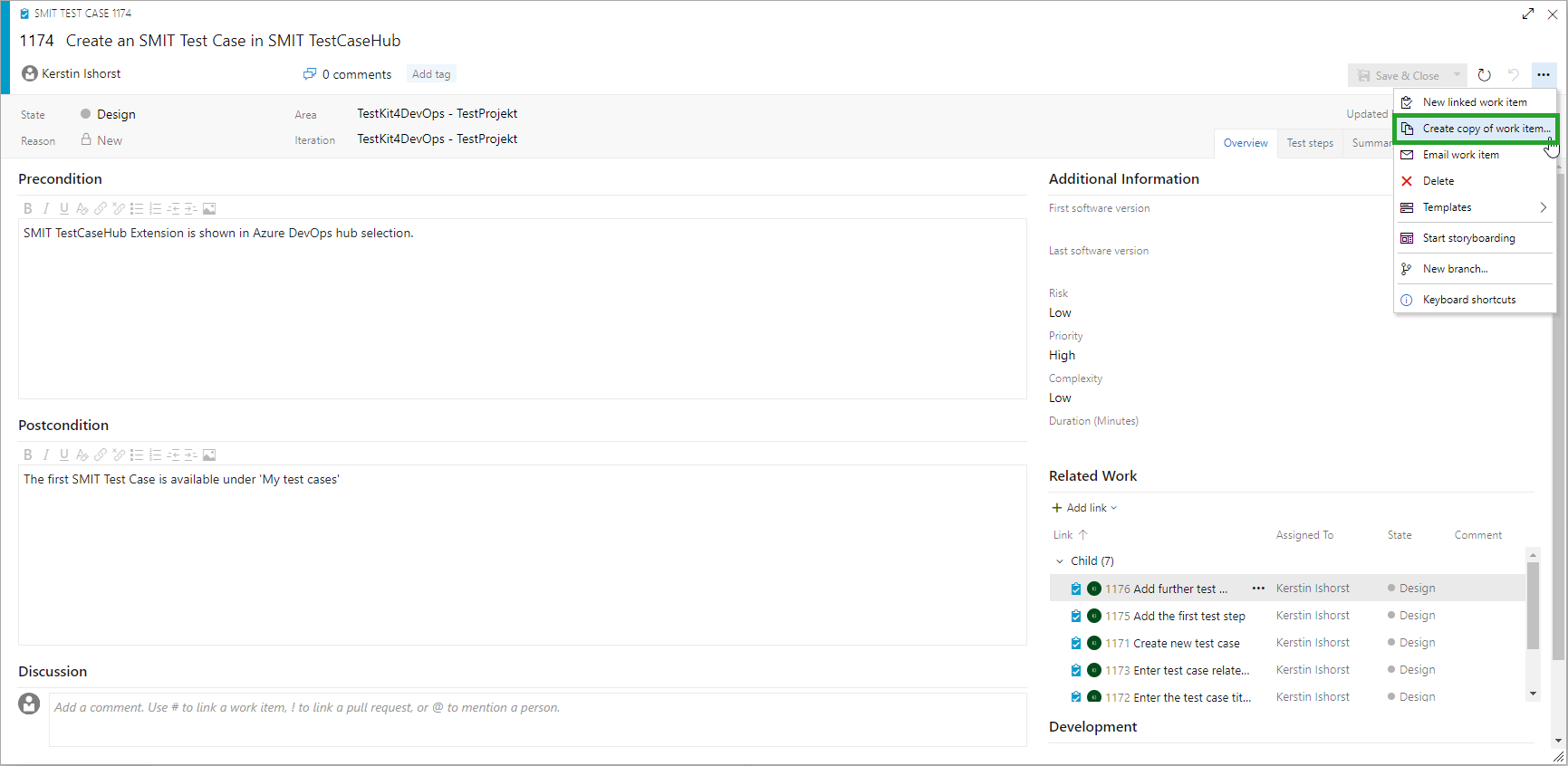This screenshot has width=1568, height=766.
Task: Open Save & Close dropdown arrow
Action: pos(1457,75)
